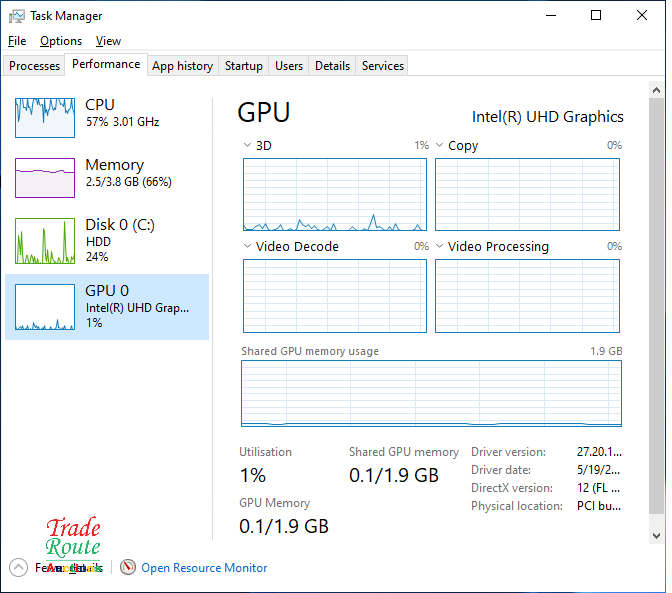Viewport: 672px width, 593px height.
Task: Switch to the App history tab
Action: (x=182, y=66)
